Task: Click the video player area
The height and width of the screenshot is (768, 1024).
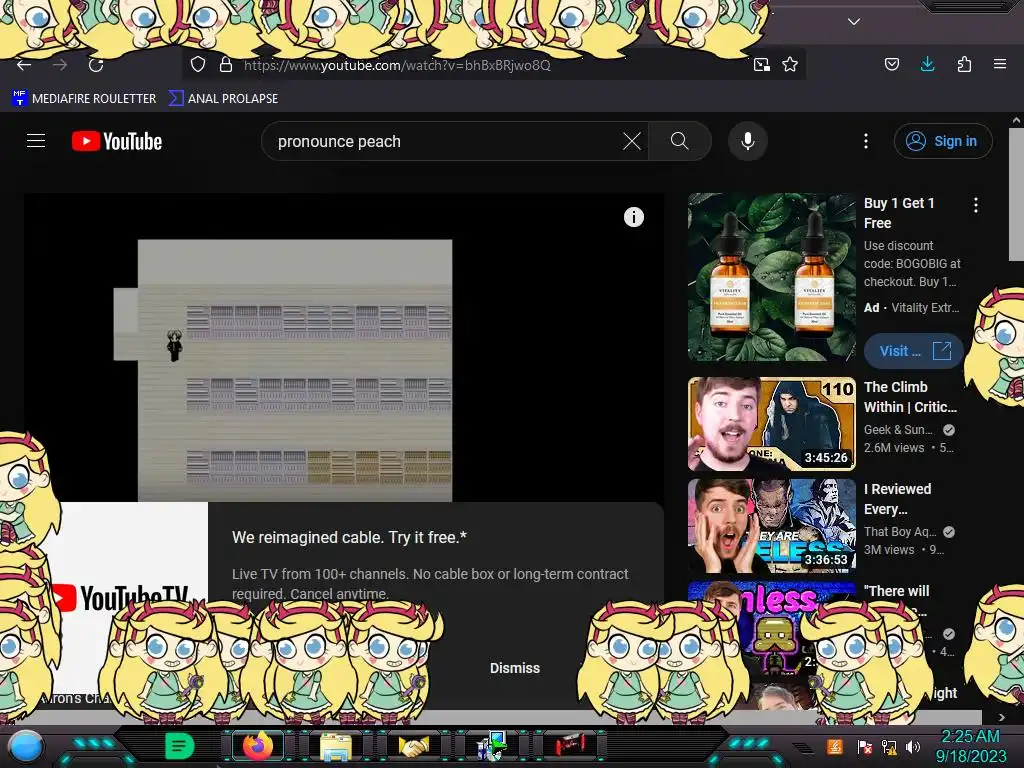Action: point(344,347)
